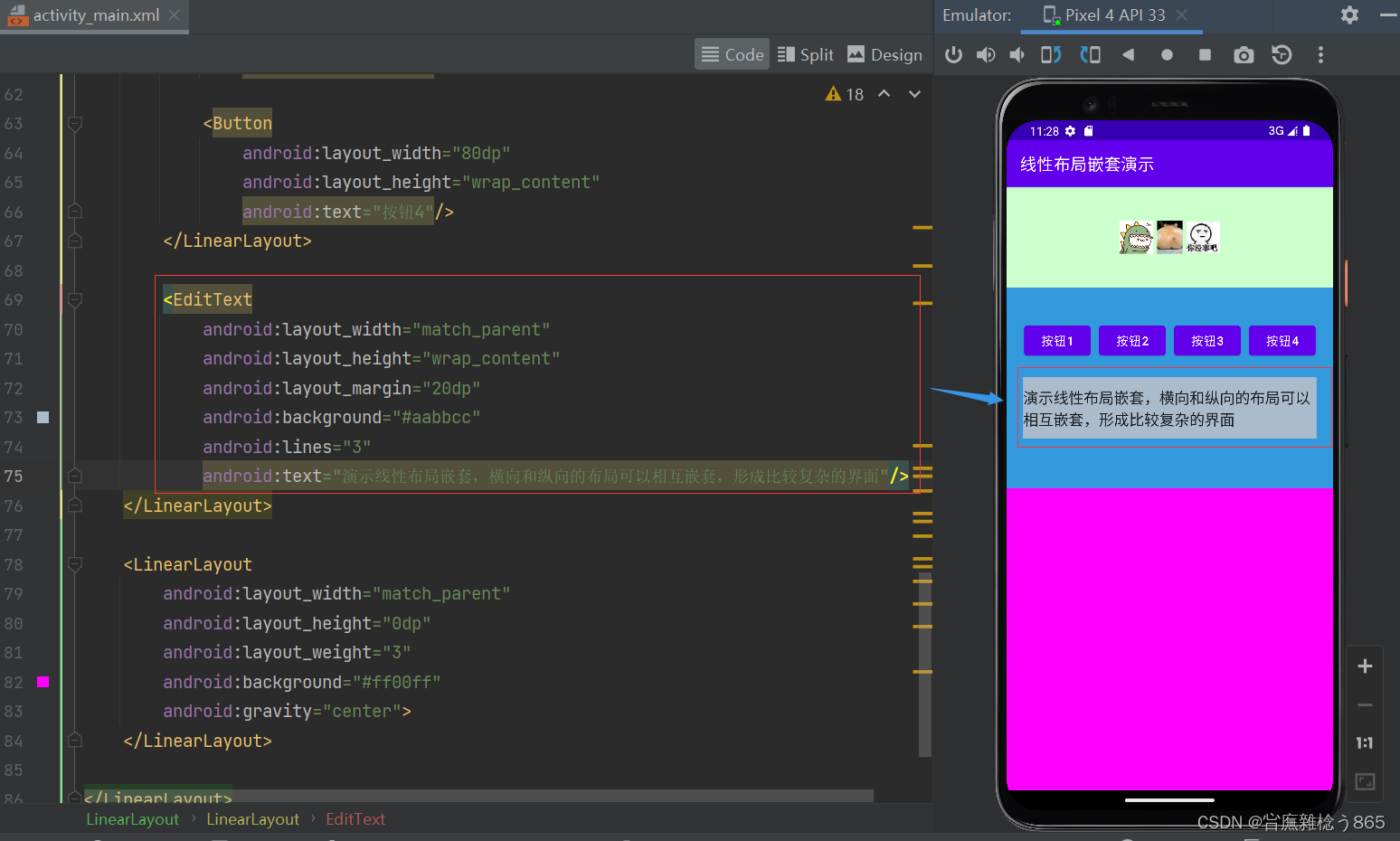Screen dimensions: 1400x841
Task: Click the 线性布局嵌套演示 app title
Action: coord(1087,165)
